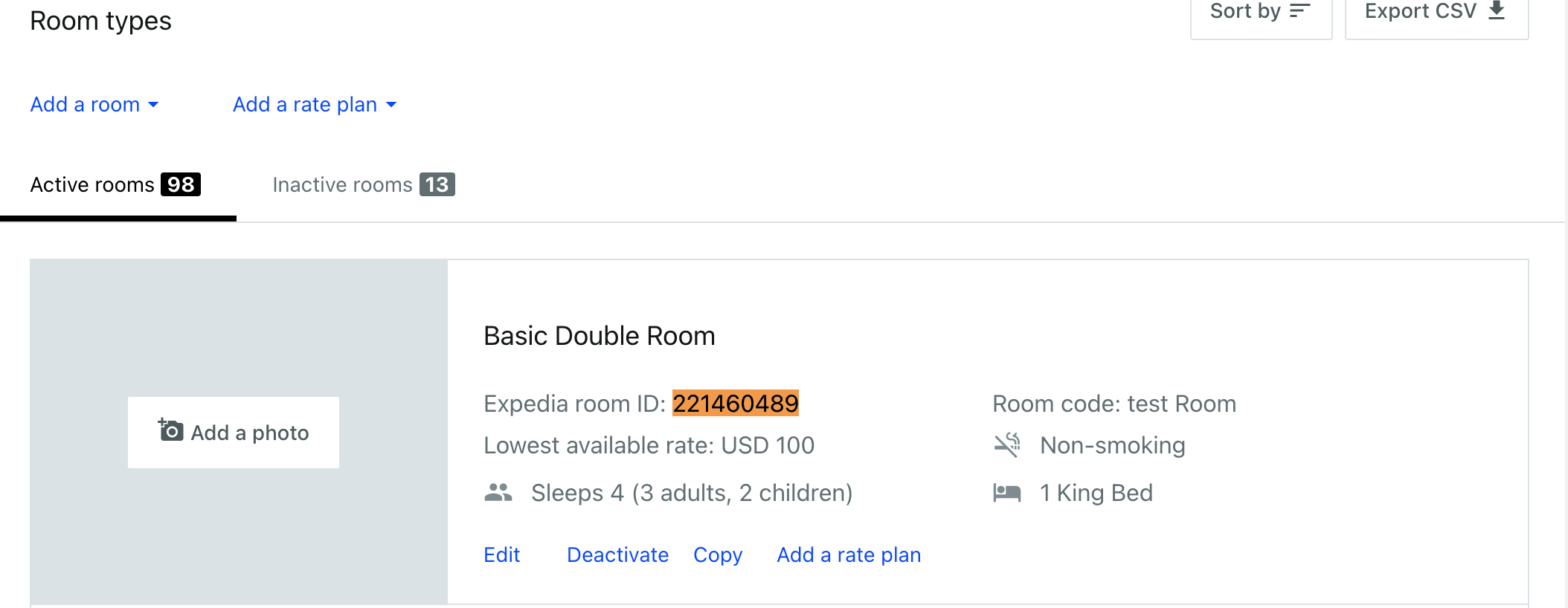Click the bed icon
The height and width of the screenshot is (608, 1568).
pos(1007,493)
